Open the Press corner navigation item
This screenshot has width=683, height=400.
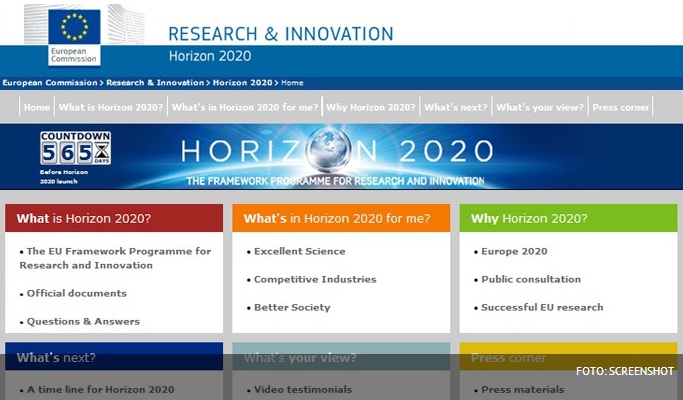click(x=620, y=107)
